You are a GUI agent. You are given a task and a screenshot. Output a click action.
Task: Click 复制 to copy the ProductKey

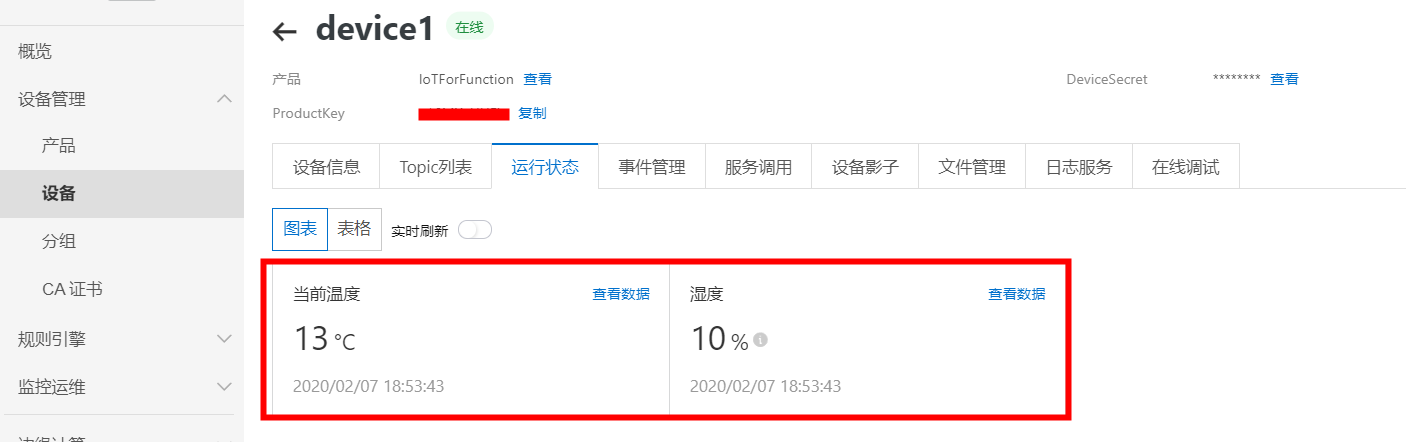pos(532,113)
